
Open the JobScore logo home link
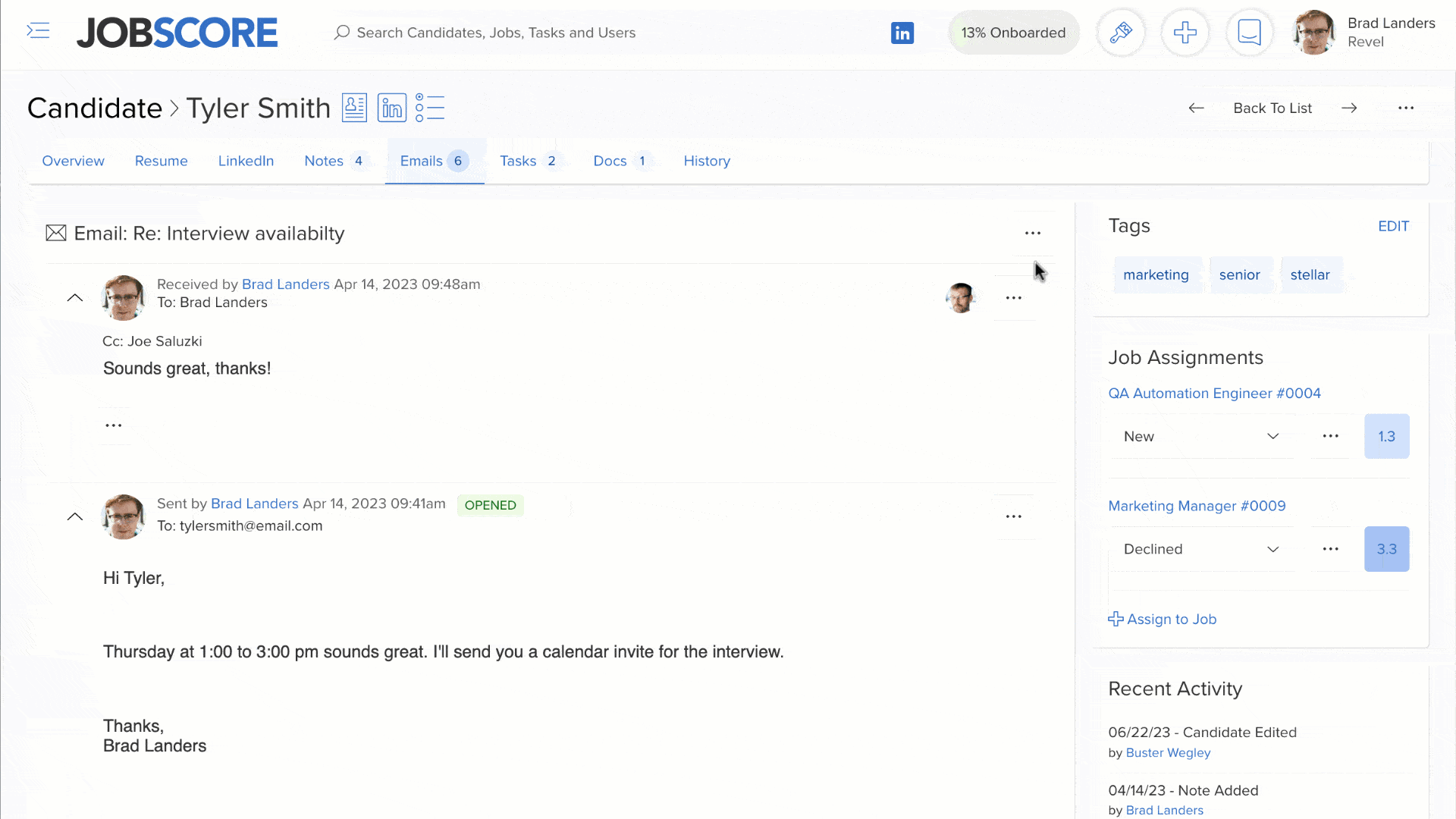click(177, 33)
